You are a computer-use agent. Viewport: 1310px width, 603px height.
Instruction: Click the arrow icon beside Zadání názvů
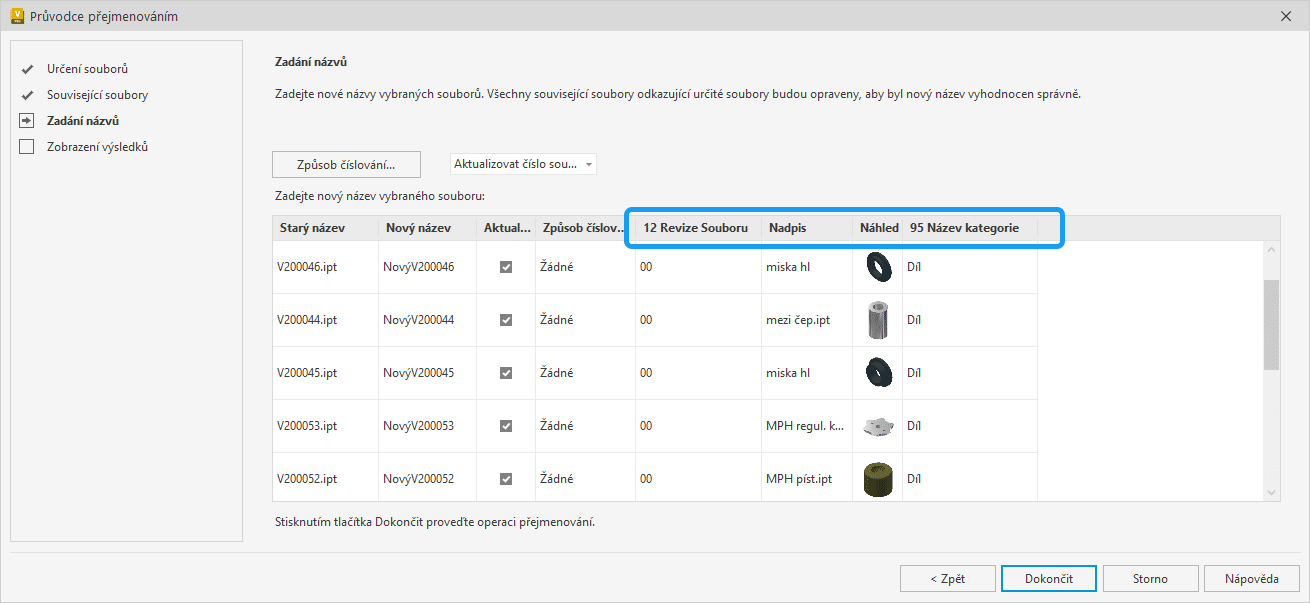(27, 121)
